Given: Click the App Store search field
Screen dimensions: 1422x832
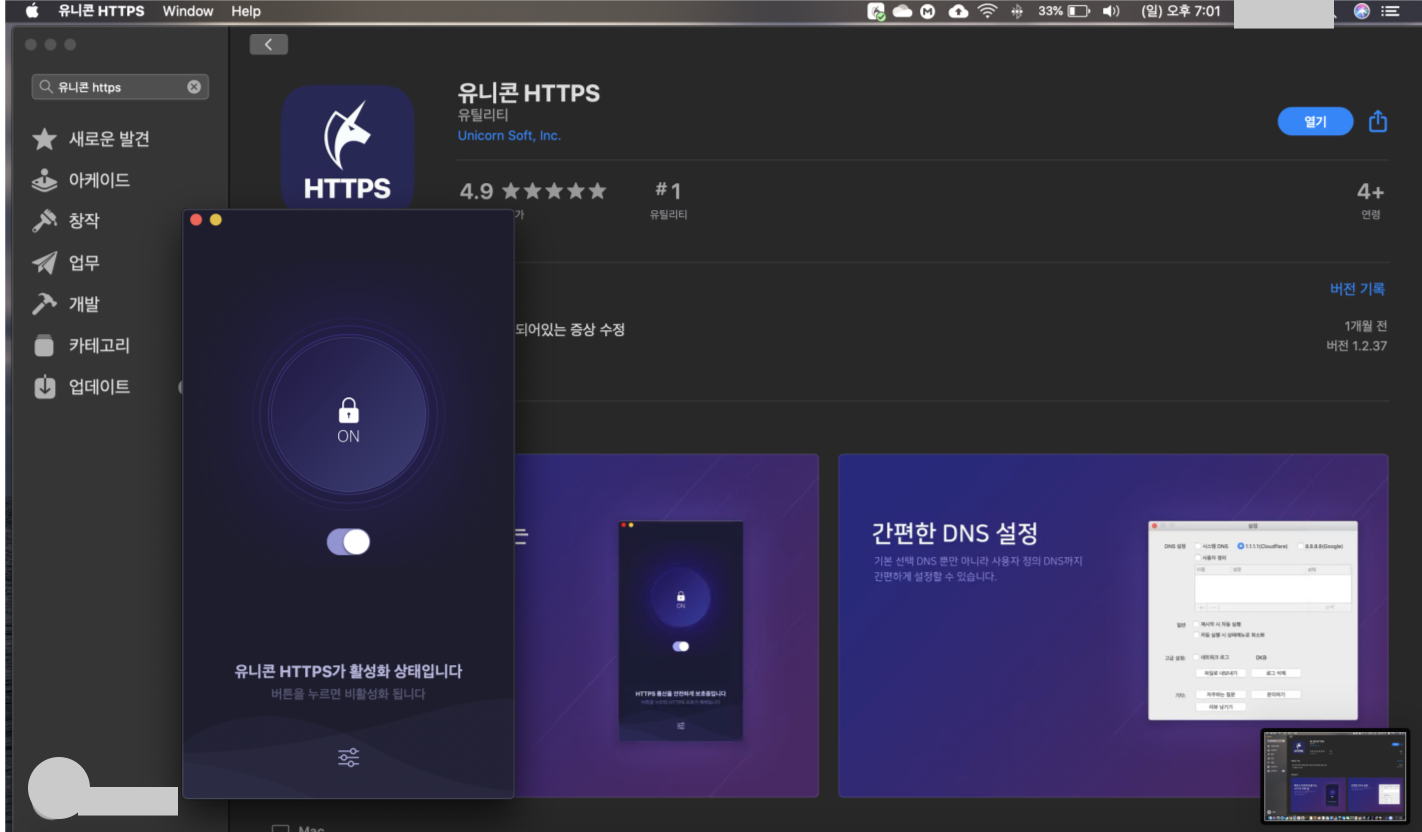Looking at the screenshot, I should [x=120, y=87].
